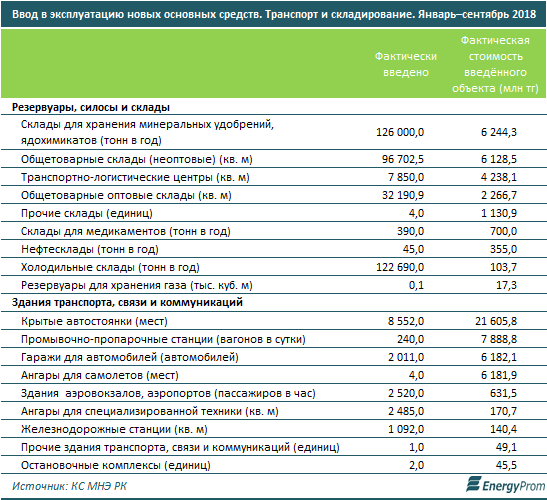The height and width of the screenshot is (500, 547).
Task: Select the 'Железнодорожные станции (кв. м)' row
Action: pos(274,429)
